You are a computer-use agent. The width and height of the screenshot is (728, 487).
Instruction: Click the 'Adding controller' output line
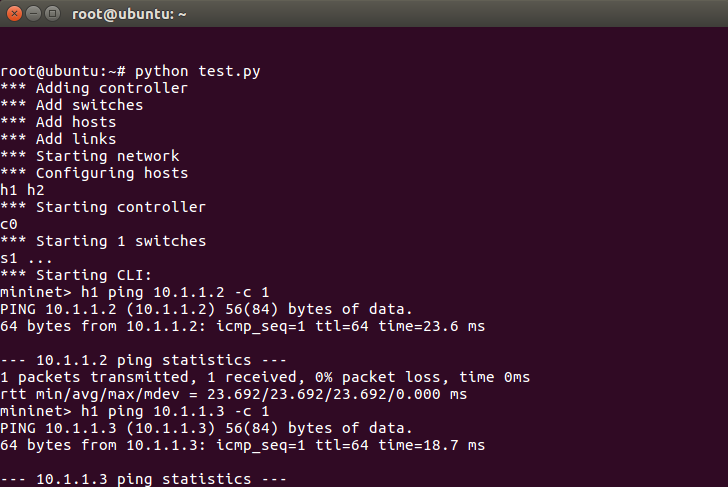(x=94, y=88)
